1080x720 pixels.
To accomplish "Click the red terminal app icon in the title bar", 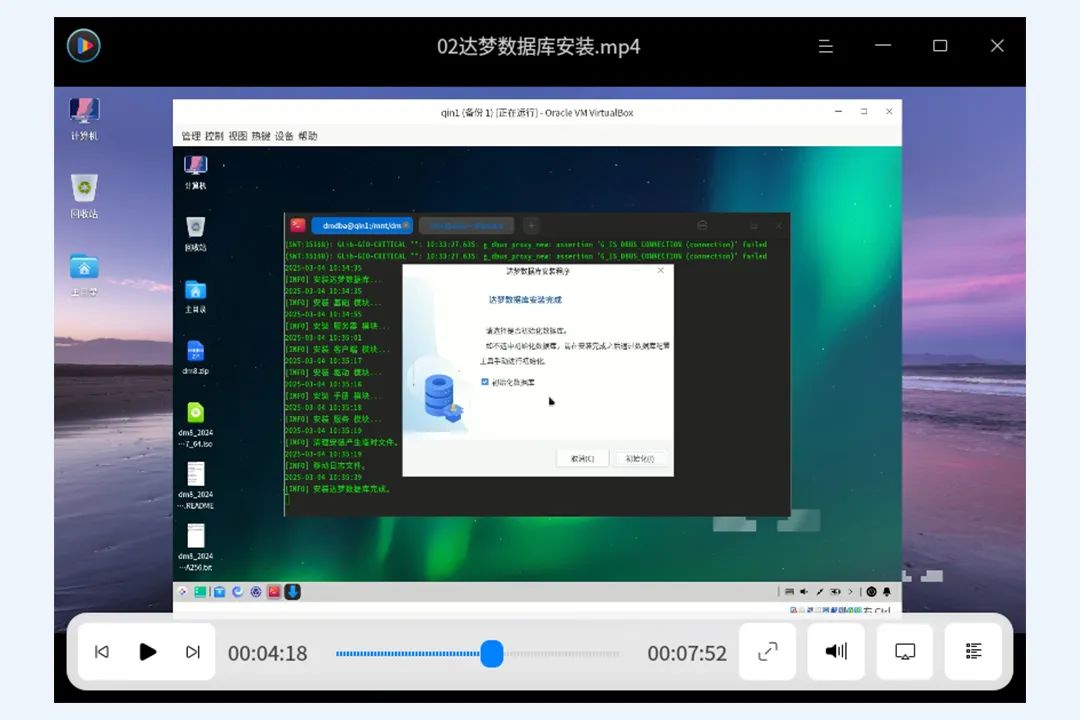I will point(298,225).
